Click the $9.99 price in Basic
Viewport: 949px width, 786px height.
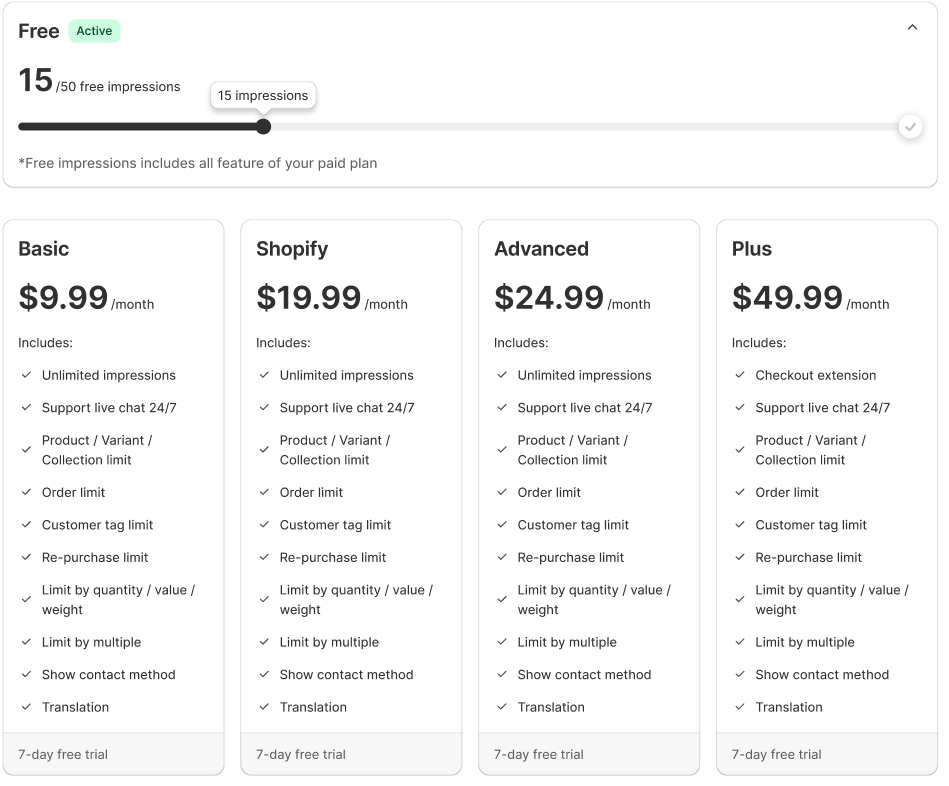click(x=63, y=297)
